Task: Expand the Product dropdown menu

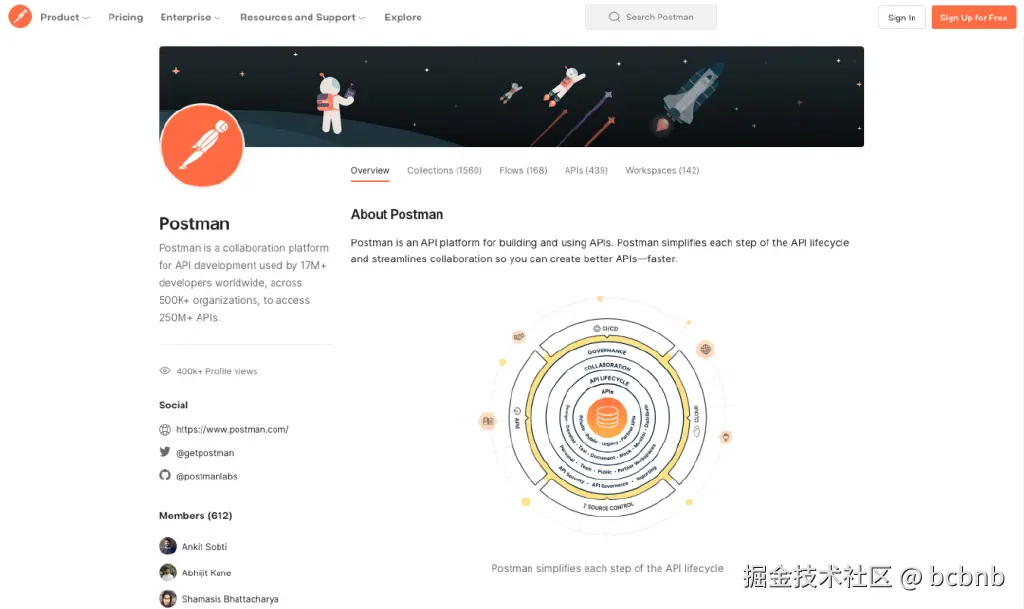Action: (64, 17)
